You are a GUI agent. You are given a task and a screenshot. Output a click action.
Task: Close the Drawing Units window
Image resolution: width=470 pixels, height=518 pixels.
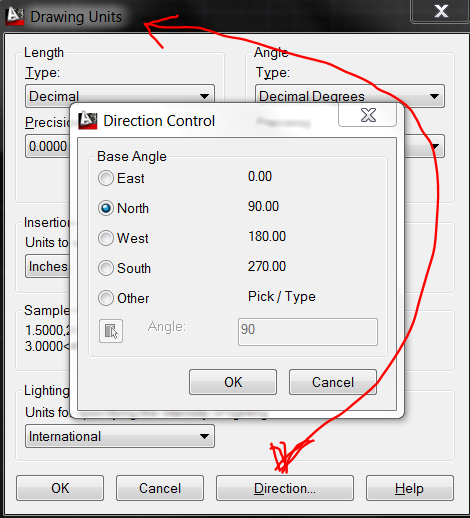[441, 11]
